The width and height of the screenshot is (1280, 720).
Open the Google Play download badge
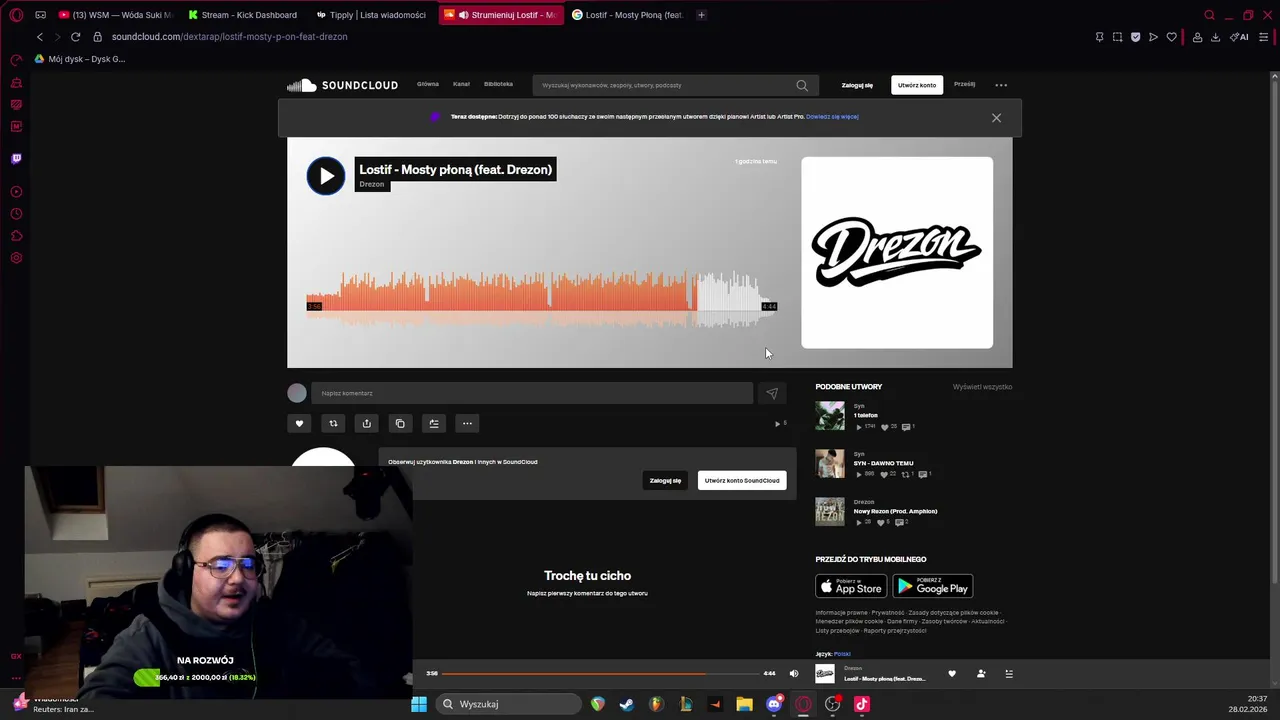(933, 586)
